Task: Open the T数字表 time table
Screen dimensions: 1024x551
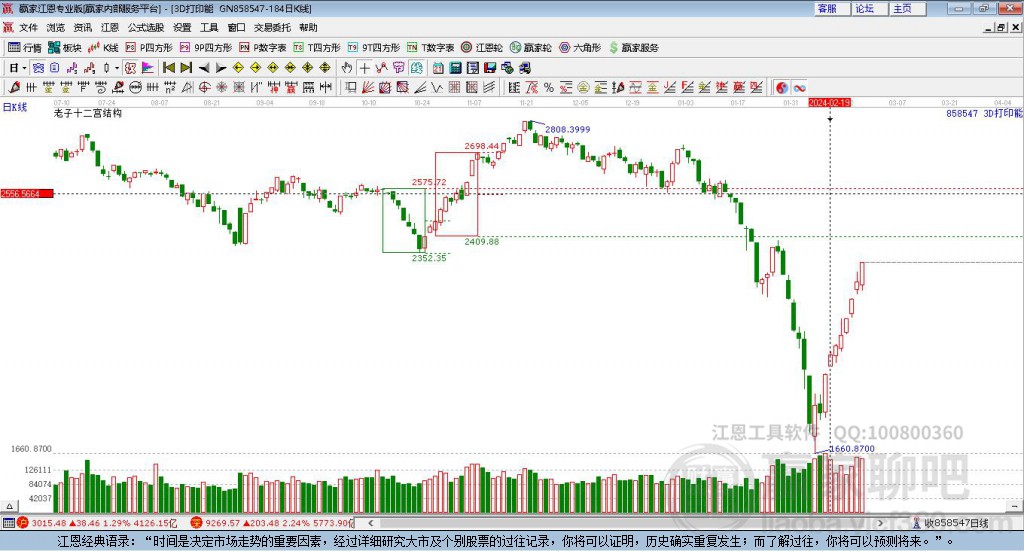Action: click(430, 48)
